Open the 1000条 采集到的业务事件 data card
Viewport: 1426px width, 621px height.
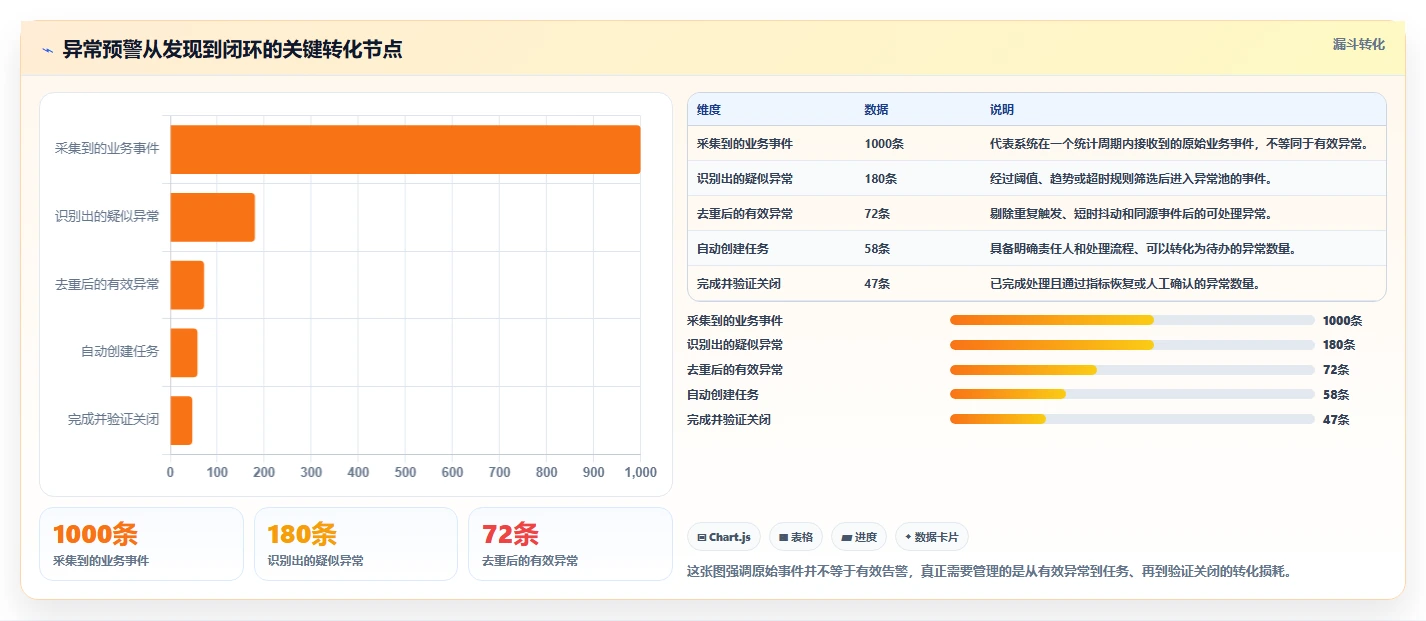(x=141, y=544)
